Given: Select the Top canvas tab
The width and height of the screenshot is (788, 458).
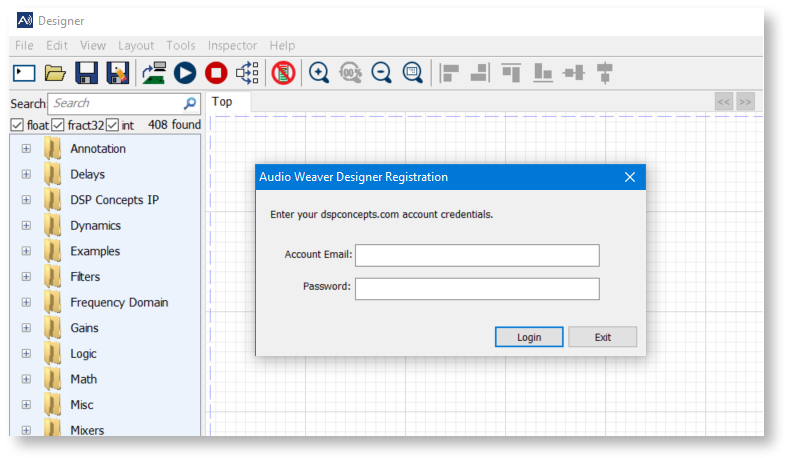Looking at the screenshot, I should [222, 101].
